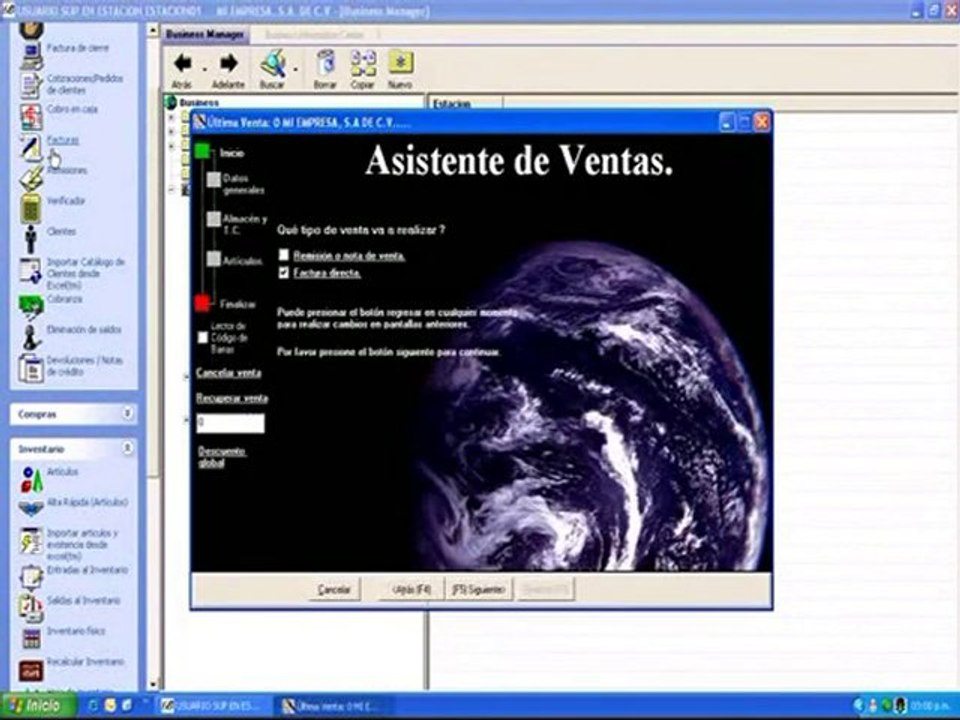Click sidebar scrollbar up arrow
The width and height of the screenshot is (960, 720).
153,30
